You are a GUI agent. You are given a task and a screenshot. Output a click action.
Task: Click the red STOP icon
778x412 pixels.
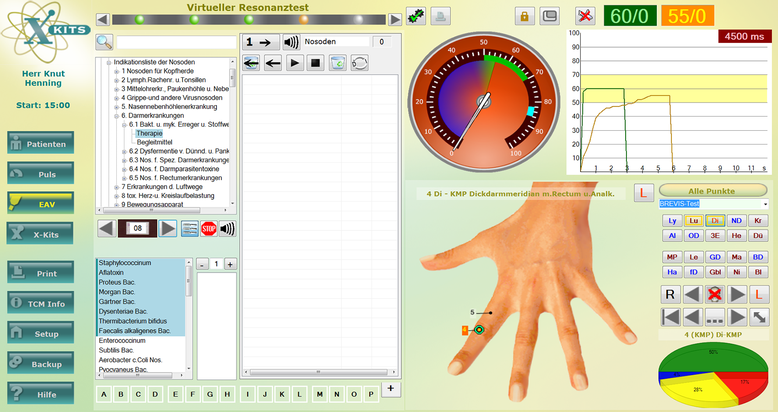[x=209, y=229]
